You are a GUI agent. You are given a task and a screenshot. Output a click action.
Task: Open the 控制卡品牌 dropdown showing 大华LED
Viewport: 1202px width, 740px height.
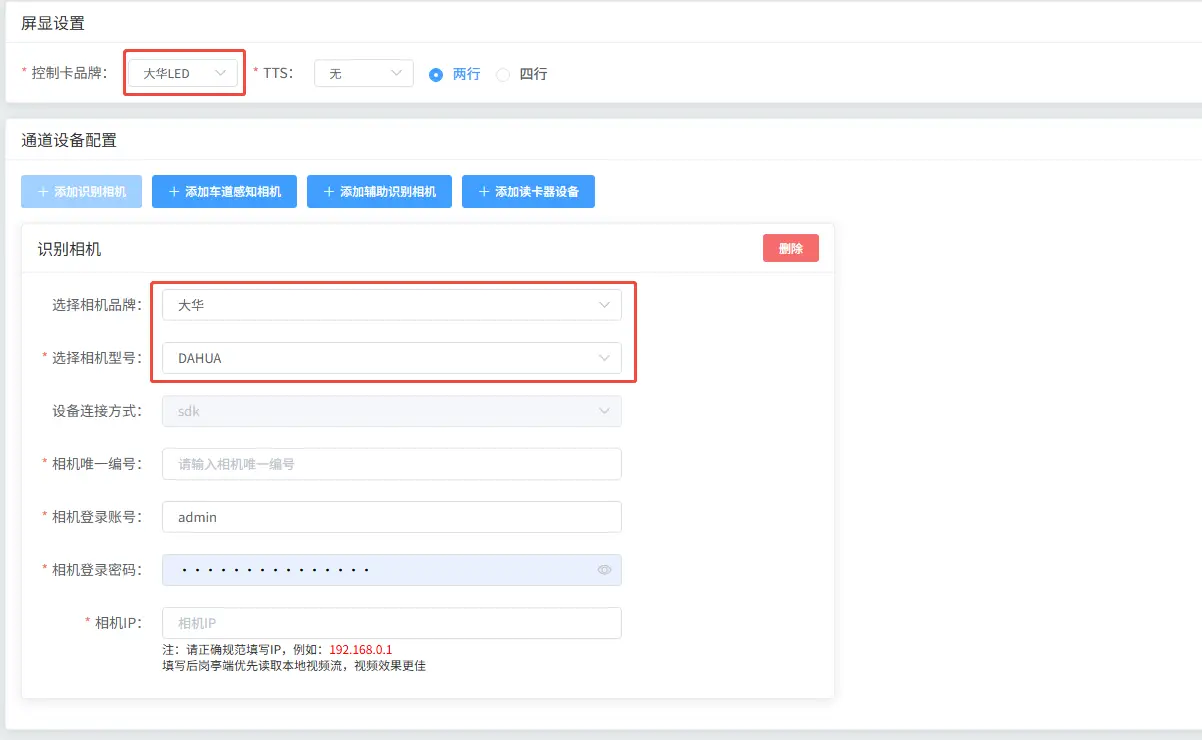click(x=183, y=73)
